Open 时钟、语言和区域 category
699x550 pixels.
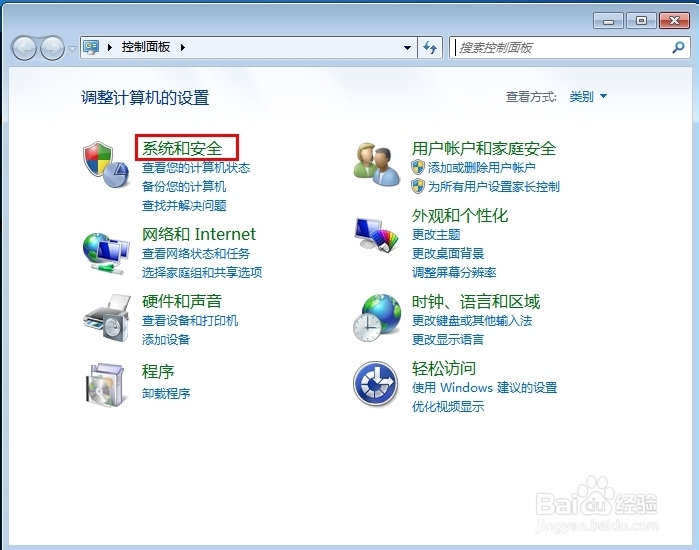click(476, 302)
